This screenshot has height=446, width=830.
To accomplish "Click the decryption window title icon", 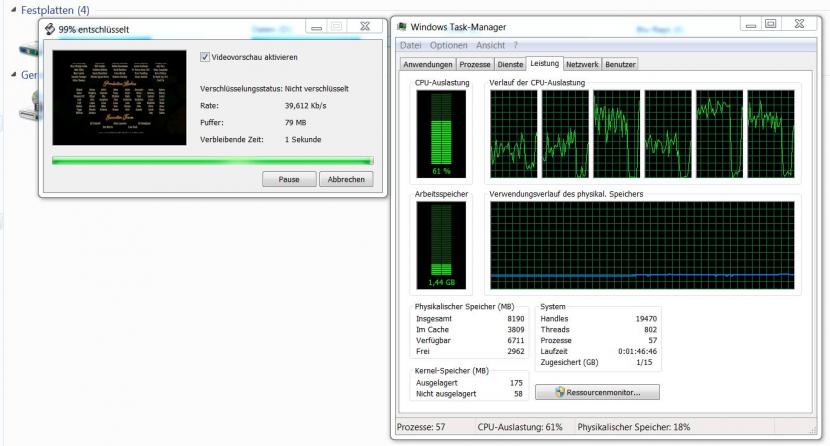I will 50,29.
